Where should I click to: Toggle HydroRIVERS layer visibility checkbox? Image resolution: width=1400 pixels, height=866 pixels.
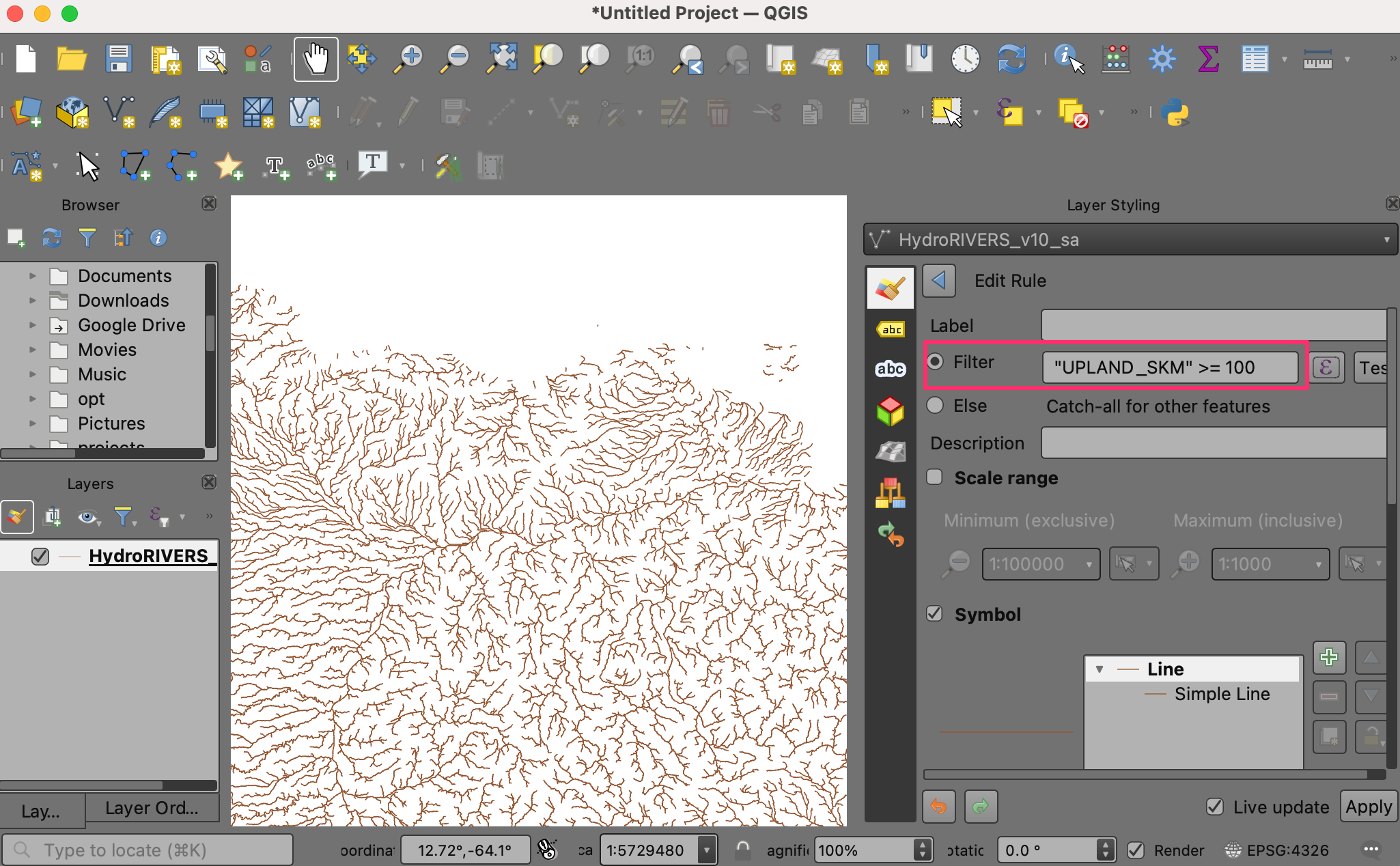40,557
